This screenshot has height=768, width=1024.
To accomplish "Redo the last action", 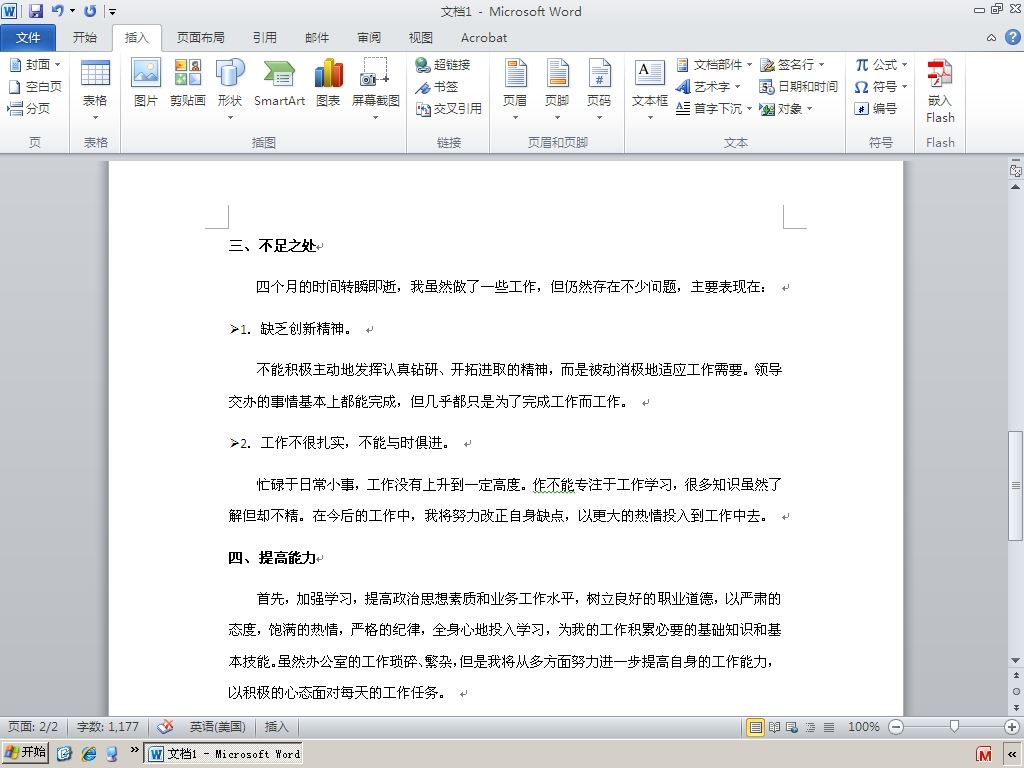I will coord(90,11).
